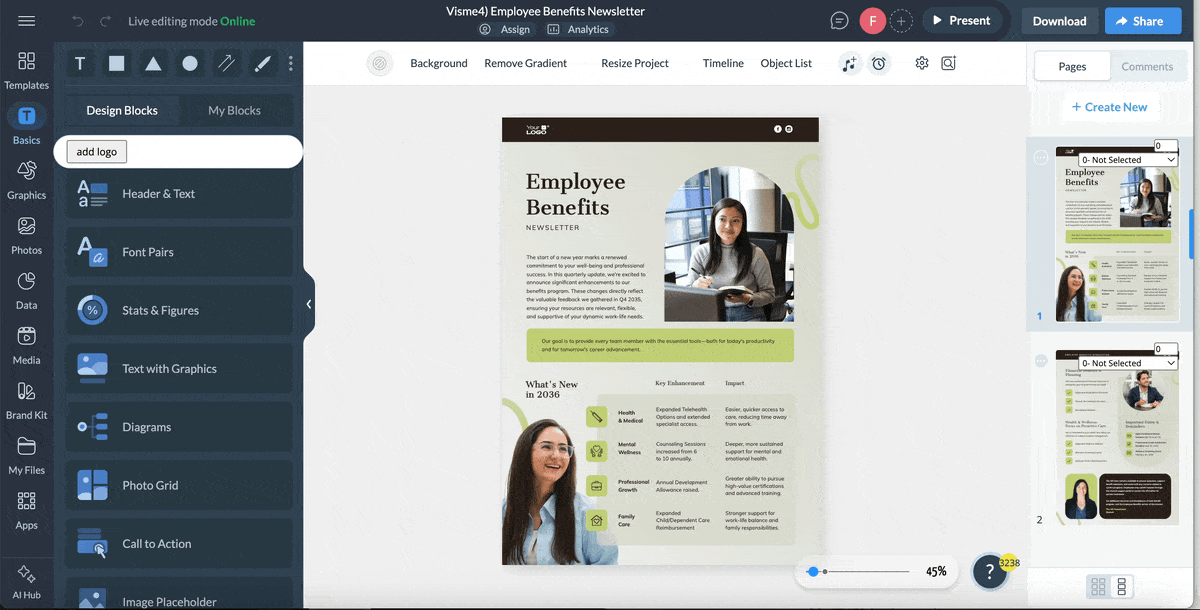Switch to the Comments tab
1200x610 pixels.
click(1147, 66)
